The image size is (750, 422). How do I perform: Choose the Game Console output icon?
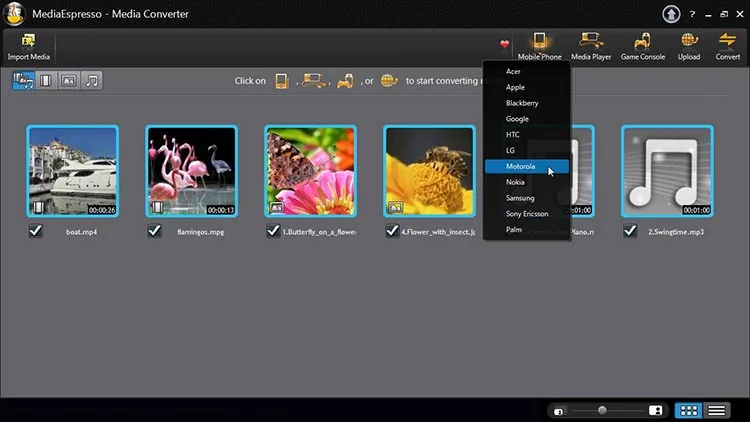click(x=642, y=47)
